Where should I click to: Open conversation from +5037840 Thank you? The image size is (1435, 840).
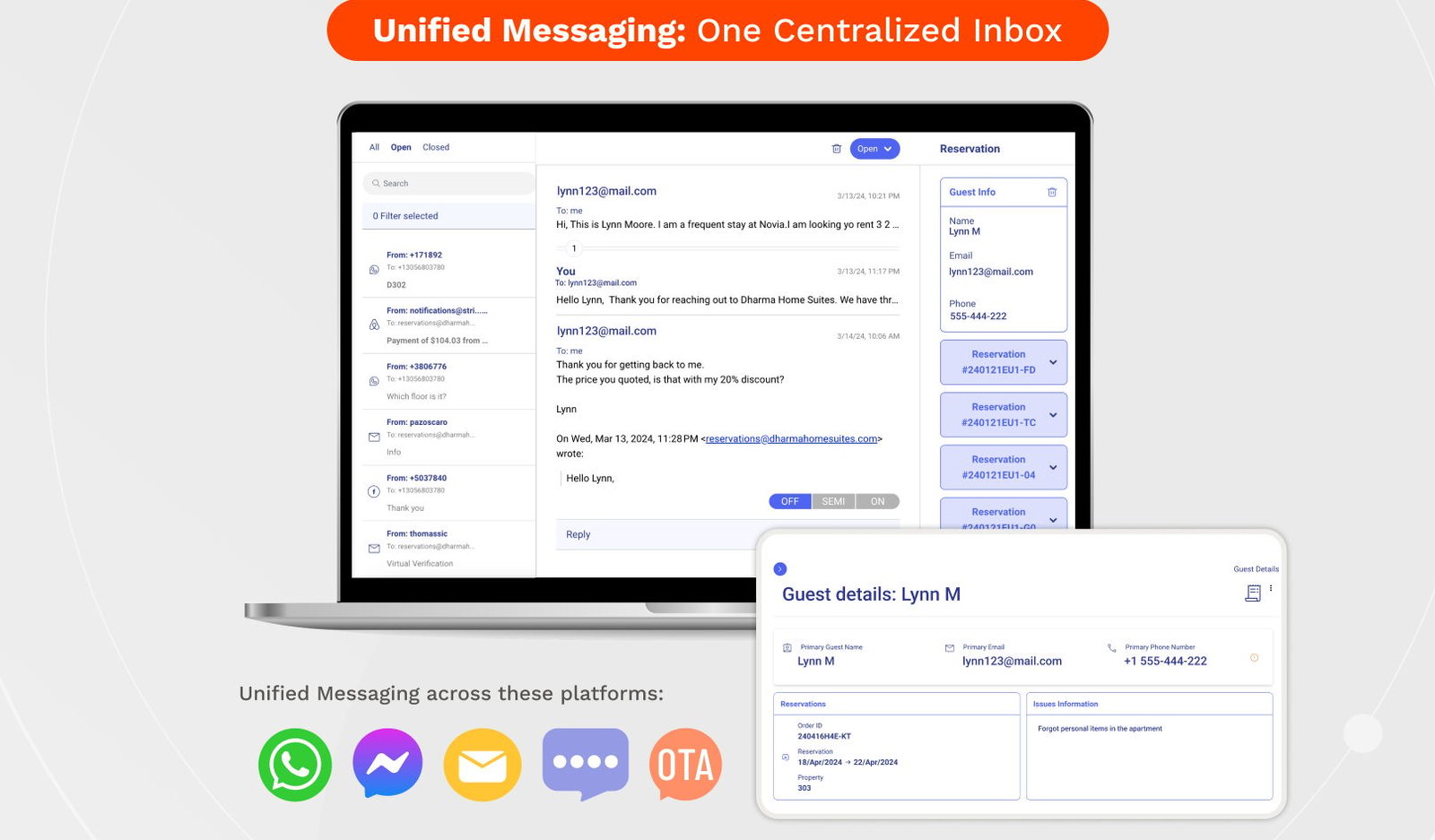[449, 493]
